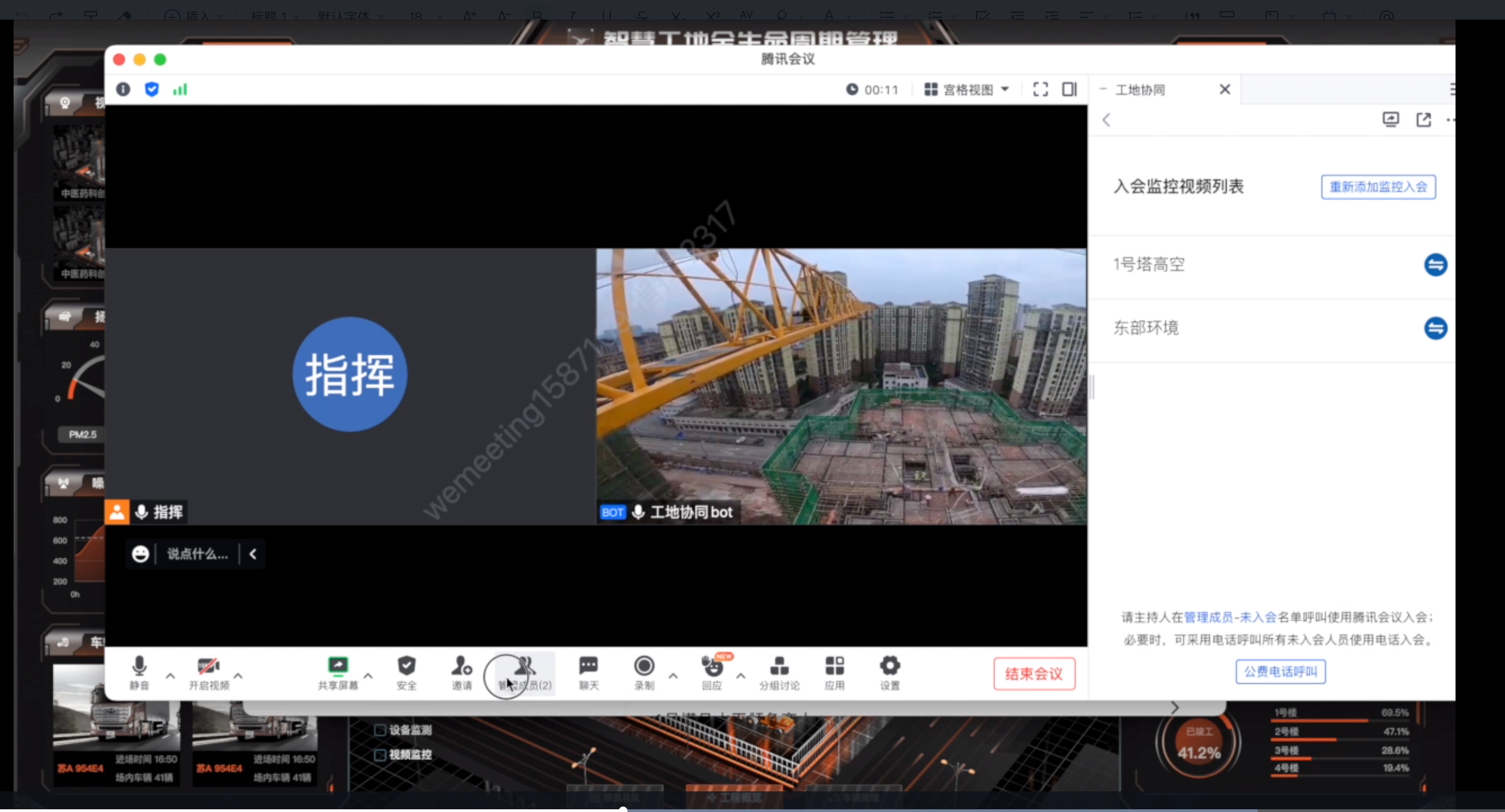
Task: Click the 00:11 meeting timer
Action: tap(872, 89)
